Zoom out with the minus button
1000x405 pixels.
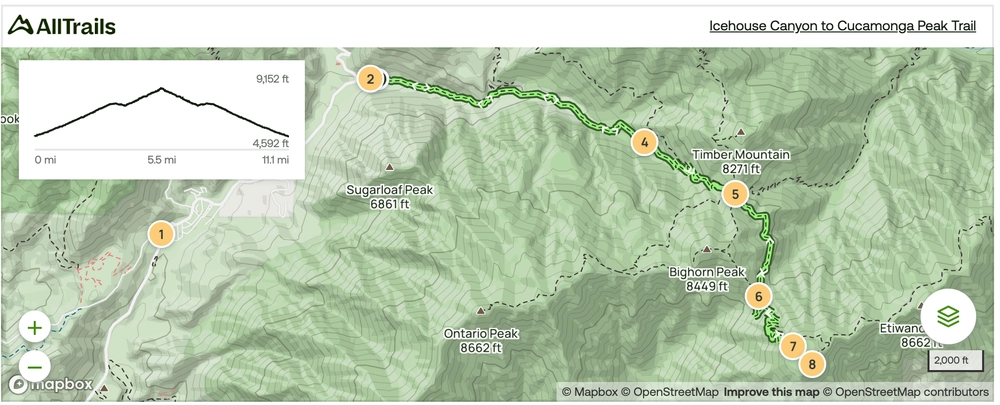[x=34, y=367]
